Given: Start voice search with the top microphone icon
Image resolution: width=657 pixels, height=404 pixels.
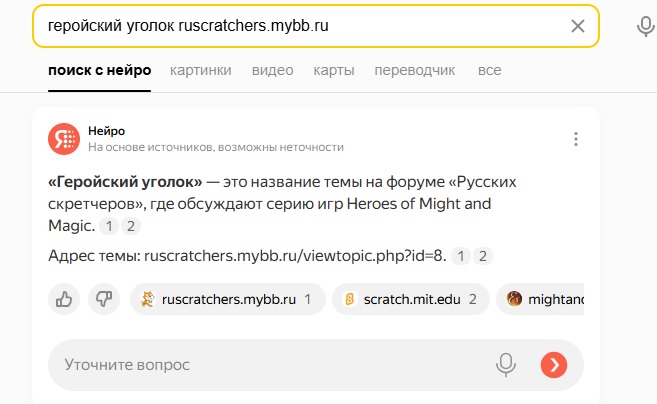Looking at the screenshot, I should pyautogui.click(x=645, y=26).
